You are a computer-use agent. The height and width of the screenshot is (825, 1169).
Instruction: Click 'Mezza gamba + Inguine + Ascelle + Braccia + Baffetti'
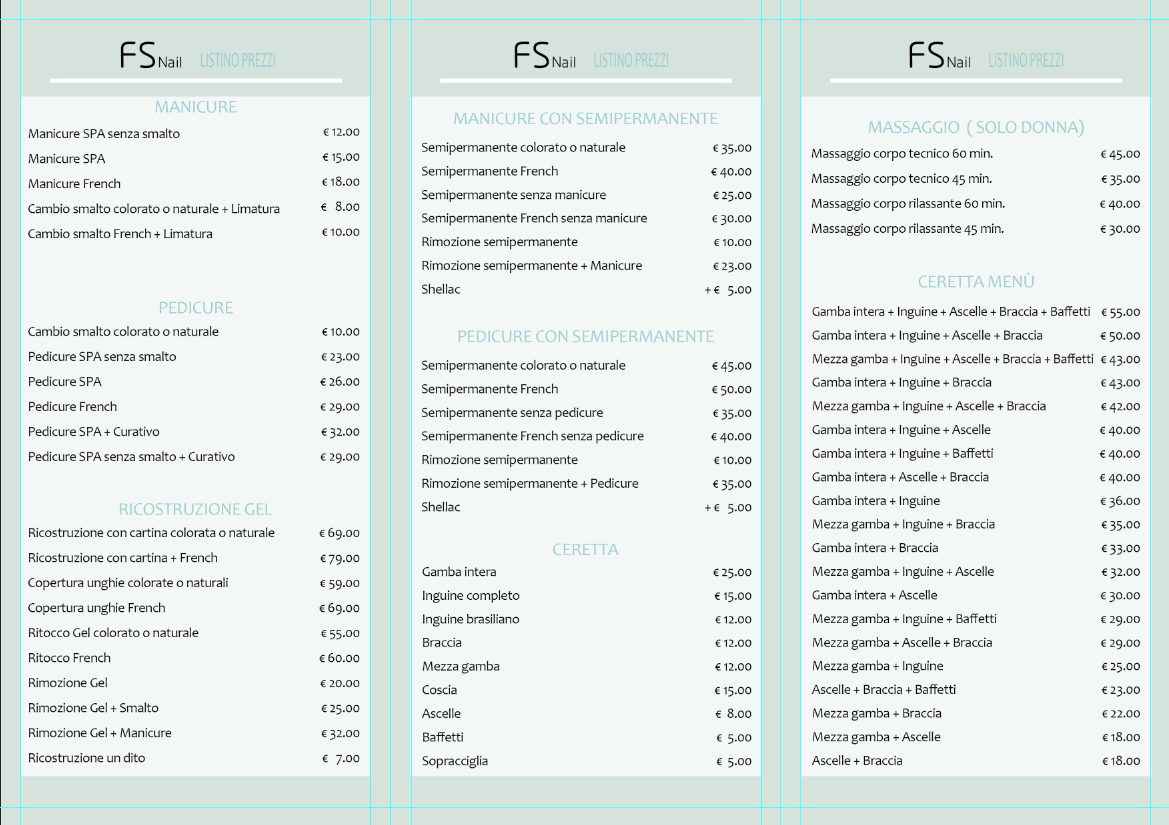point(953,358)
